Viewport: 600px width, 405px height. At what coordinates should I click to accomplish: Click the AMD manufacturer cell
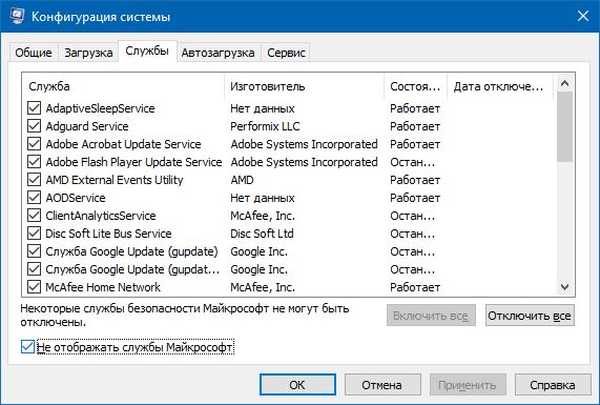(x=242, y=180)
